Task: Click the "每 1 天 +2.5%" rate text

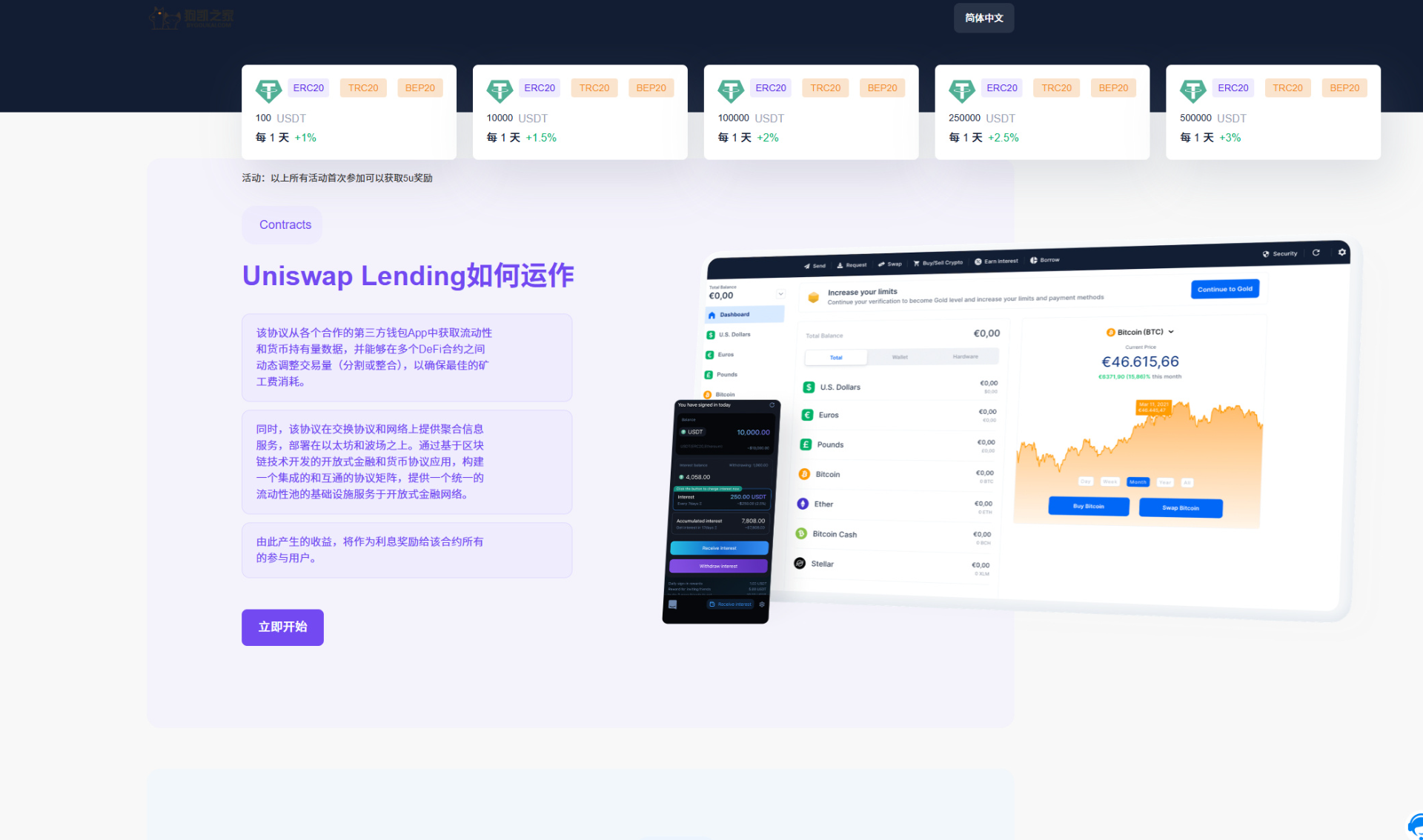Action: [984, 138]
